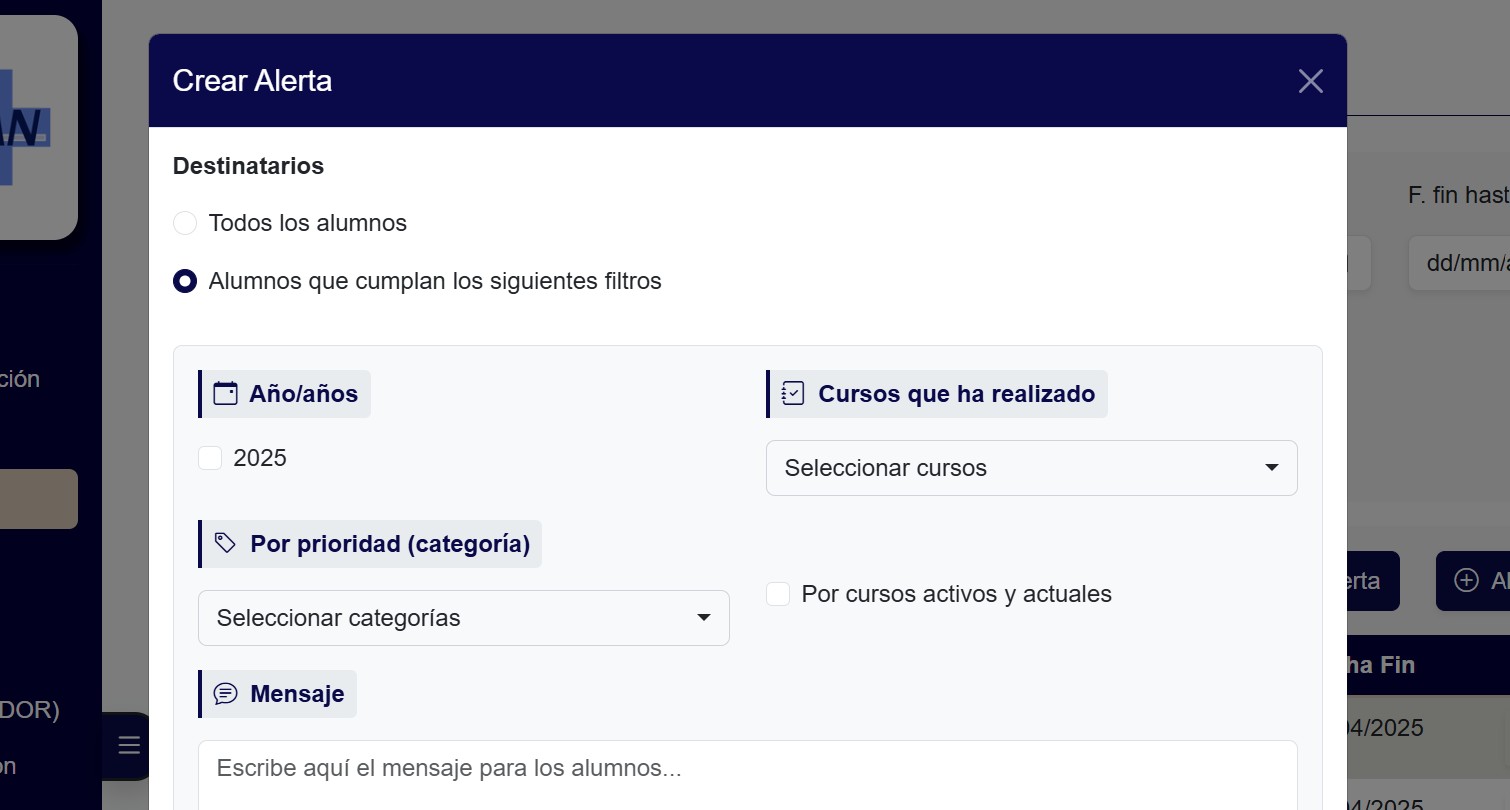1510x810 pixels.
Task: Select the Todos los alumnos option
Action: [x=185, y=223]
